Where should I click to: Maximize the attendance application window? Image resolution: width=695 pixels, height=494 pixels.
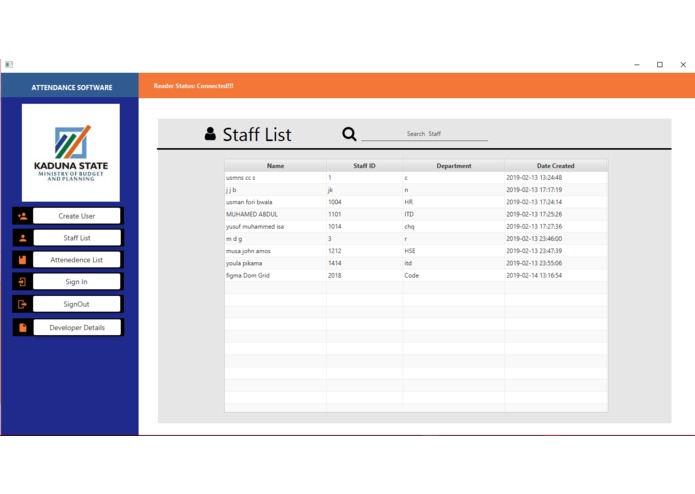660,65
